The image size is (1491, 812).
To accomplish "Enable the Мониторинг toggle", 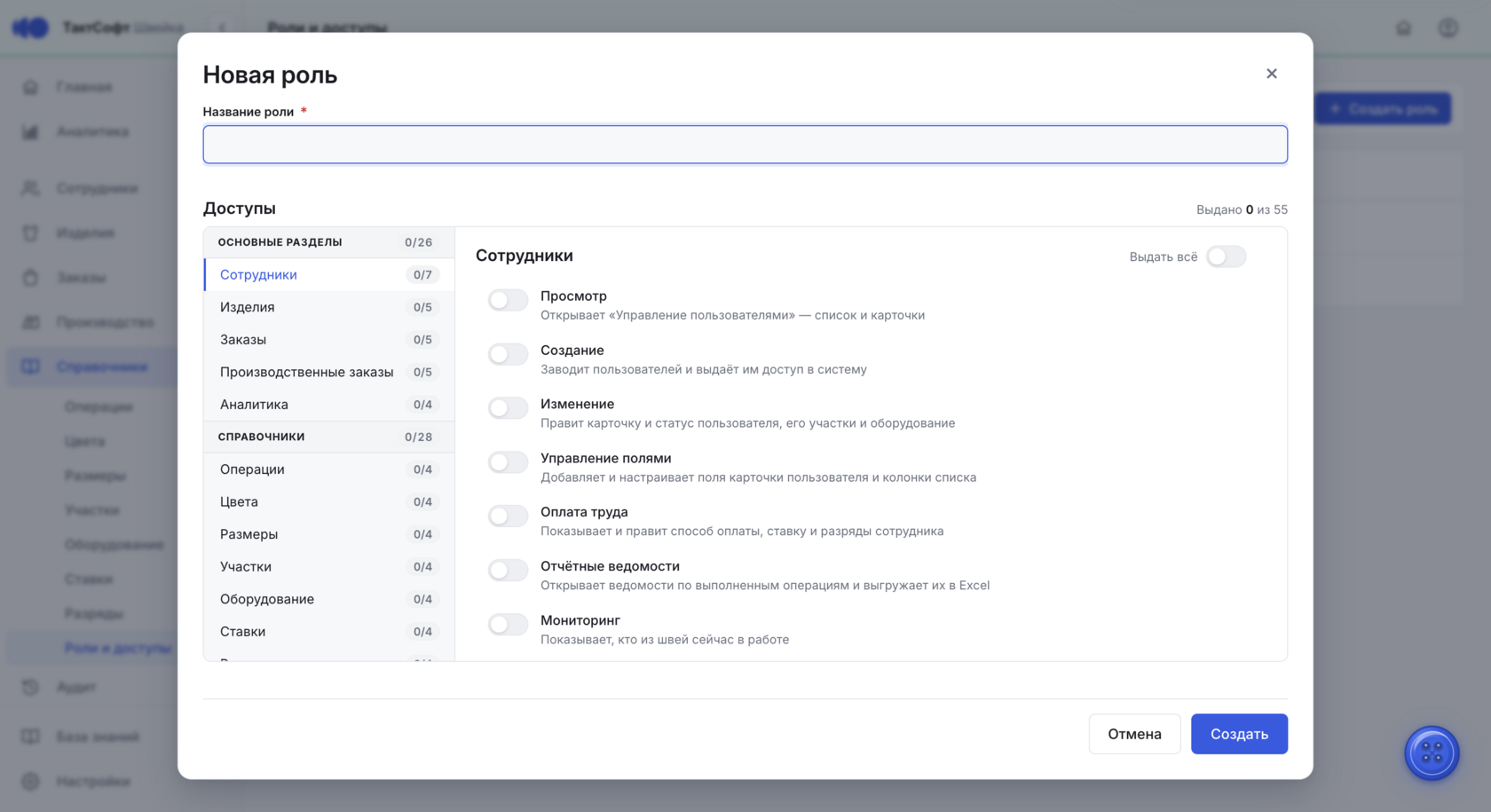I will click(x=508, y=625).
